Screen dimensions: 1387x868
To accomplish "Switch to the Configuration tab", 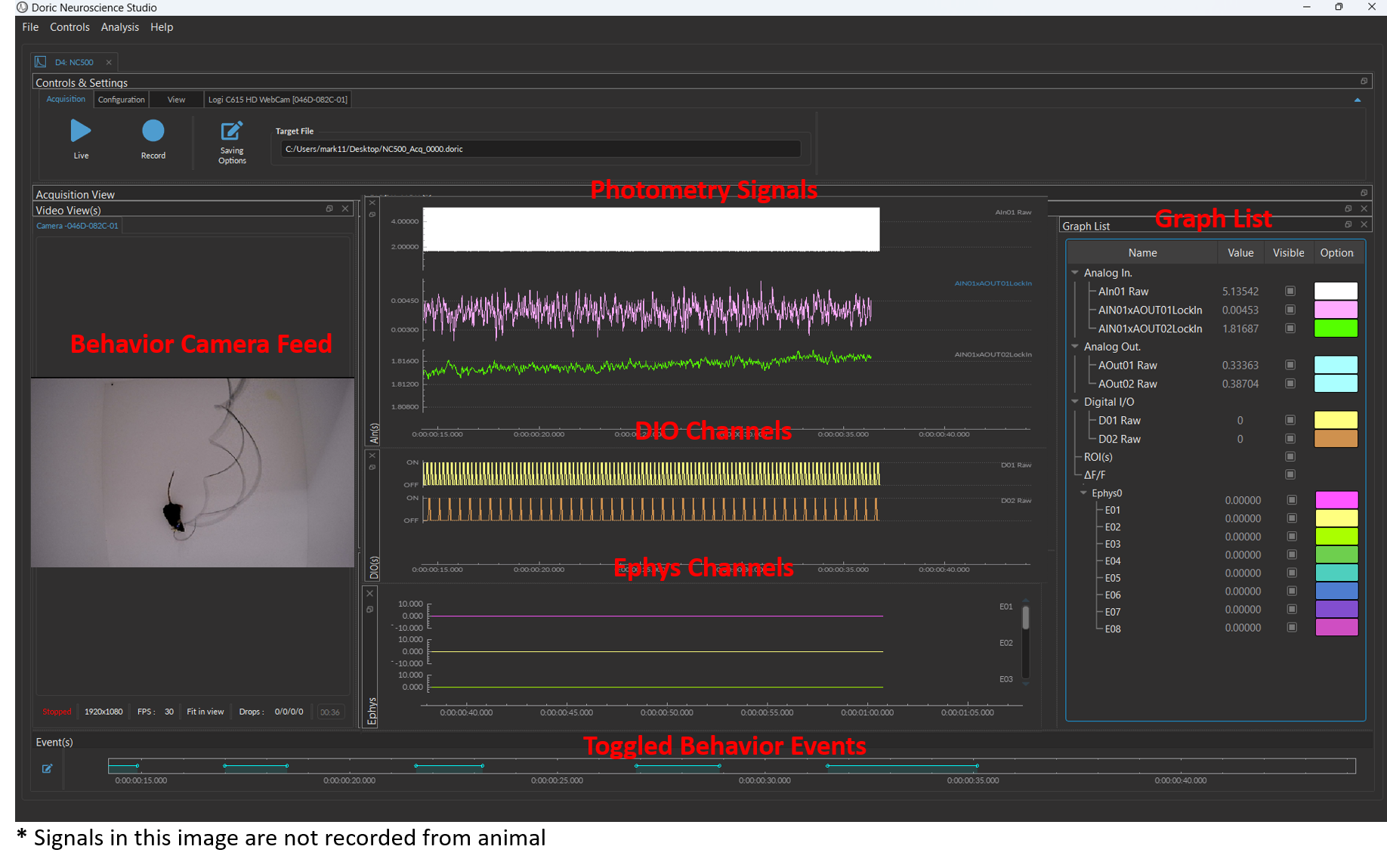I will 121,99.
